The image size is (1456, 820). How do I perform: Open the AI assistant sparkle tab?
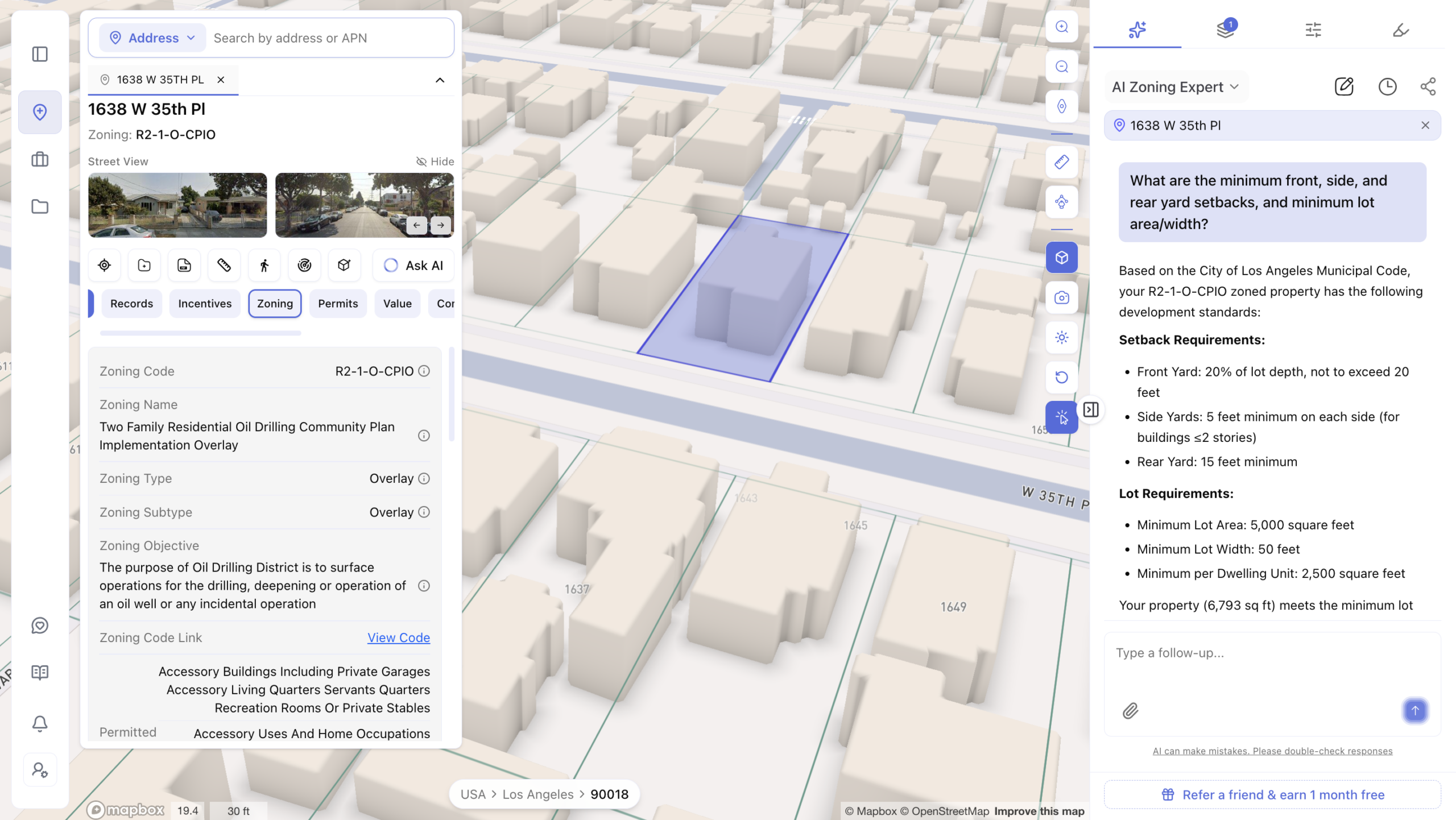(x=1137, y=30)
